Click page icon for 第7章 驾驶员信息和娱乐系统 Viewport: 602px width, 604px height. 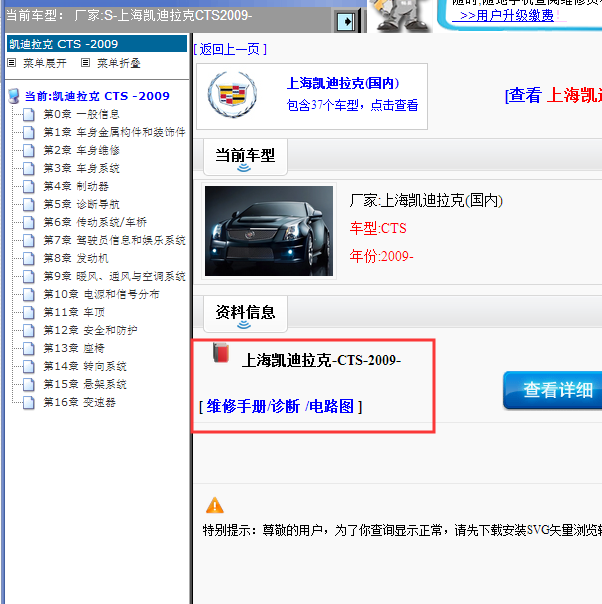tap(29, 240)
